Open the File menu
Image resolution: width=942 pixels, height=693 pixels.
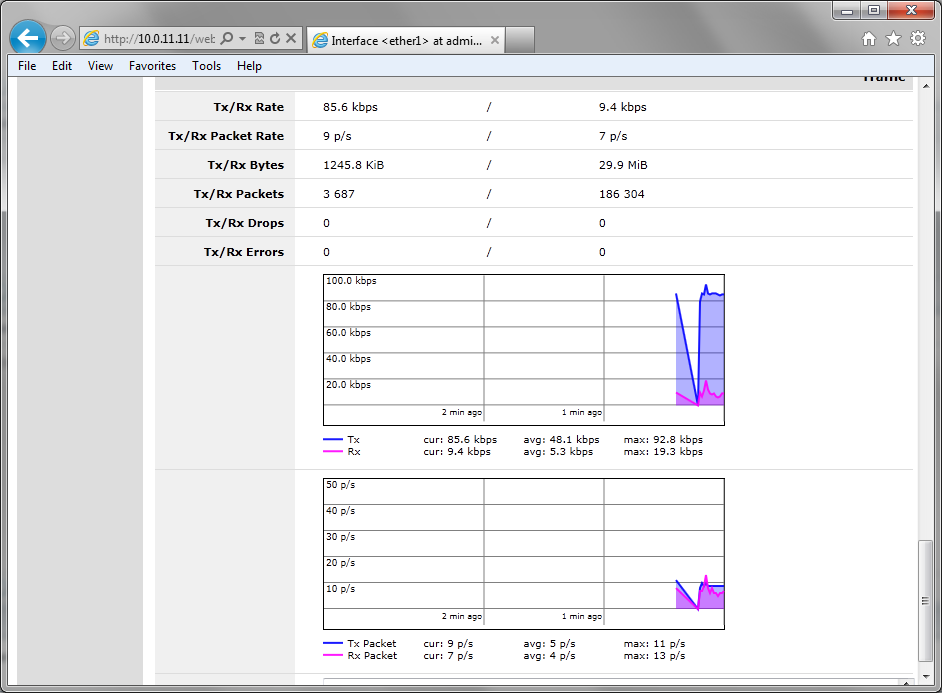[26, 66]
